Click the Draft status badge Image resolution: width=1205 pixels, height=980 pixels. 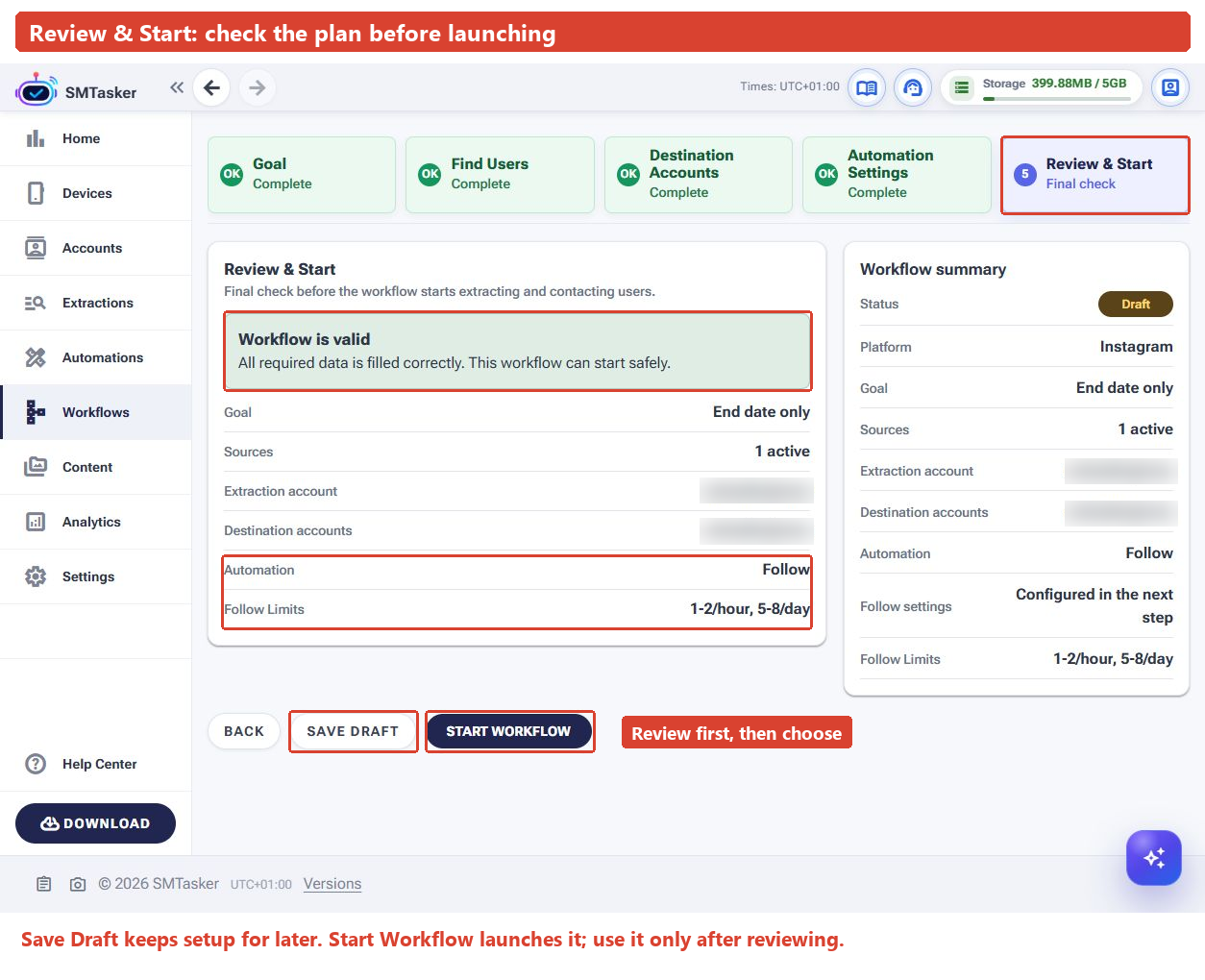1136,304
